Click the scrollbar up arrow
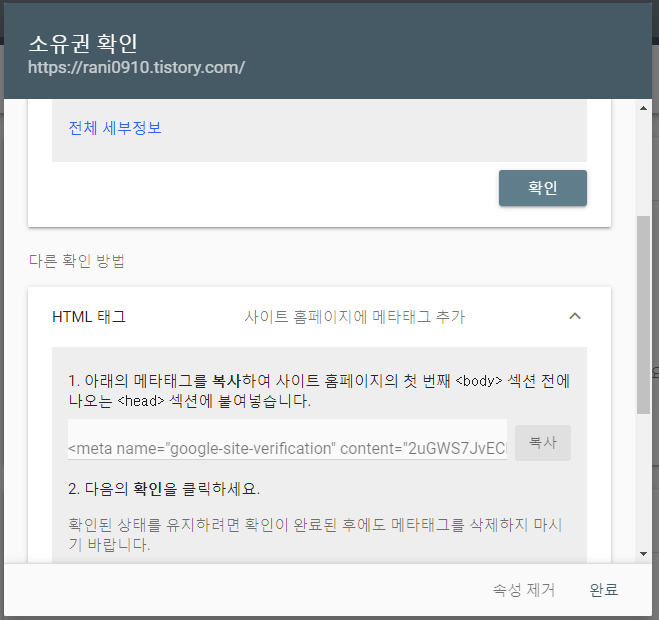Screen dimensions: 659x620 point(643,108)
